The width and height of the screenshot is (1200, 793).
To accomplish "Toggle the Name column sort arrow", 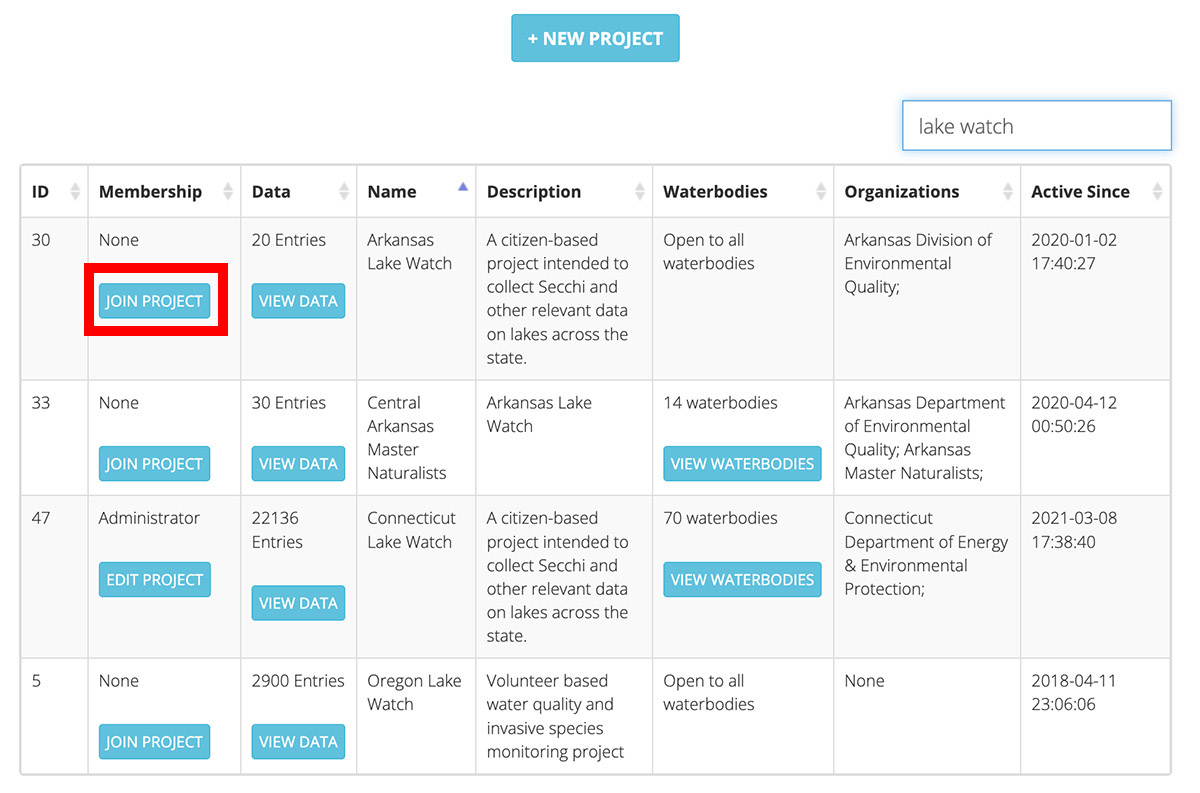I will click(462, 187).
